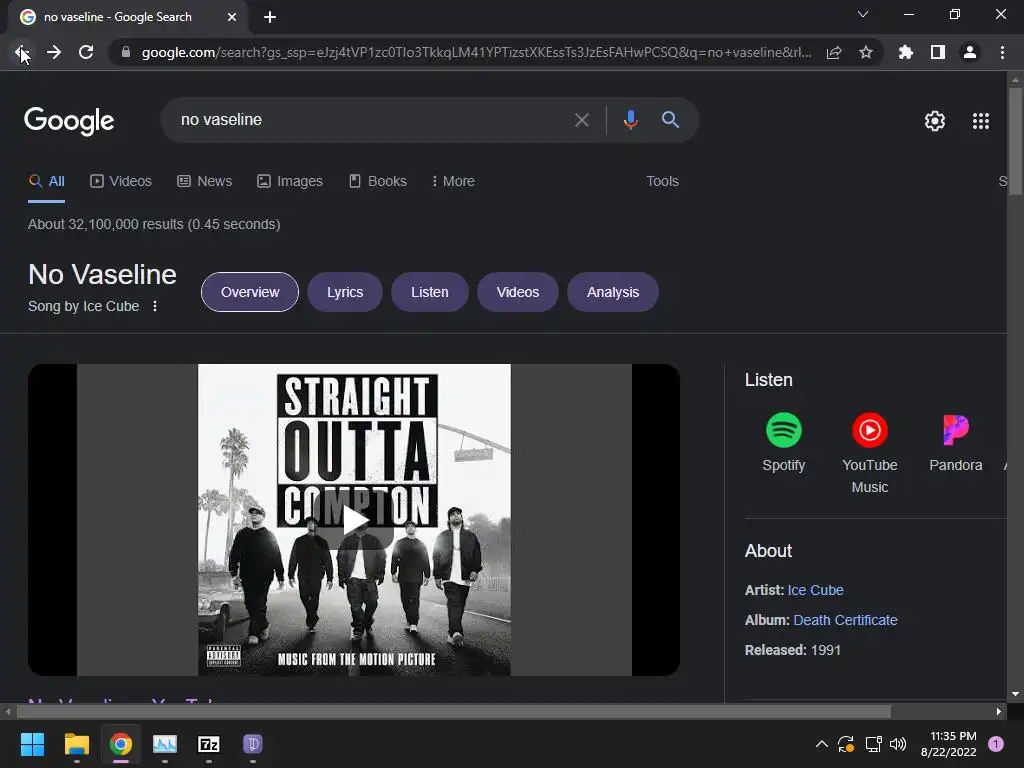Click the Chrome taskbar icon

tap(121, 744)
